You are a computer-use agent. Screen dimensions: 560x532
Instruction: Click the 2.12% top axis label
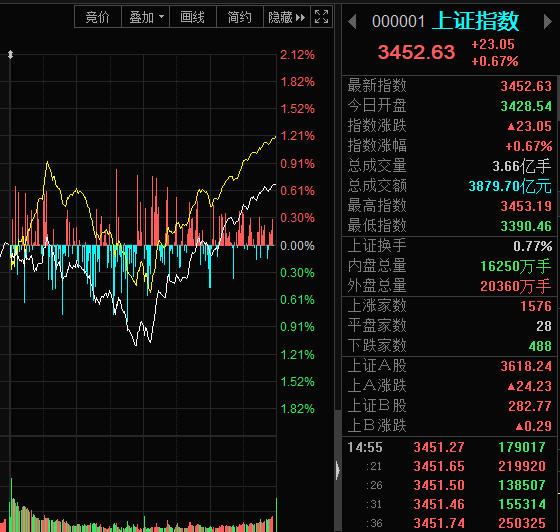coord(297,55)
